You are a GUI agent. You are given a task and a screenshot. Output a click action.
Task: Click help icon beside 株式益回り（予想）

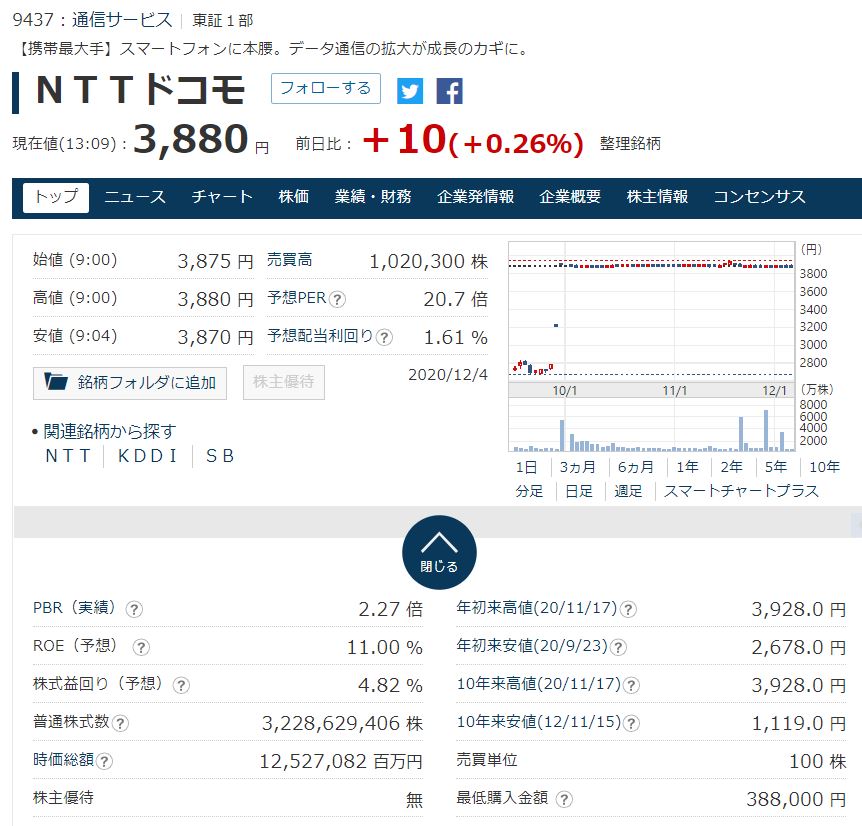181,685
